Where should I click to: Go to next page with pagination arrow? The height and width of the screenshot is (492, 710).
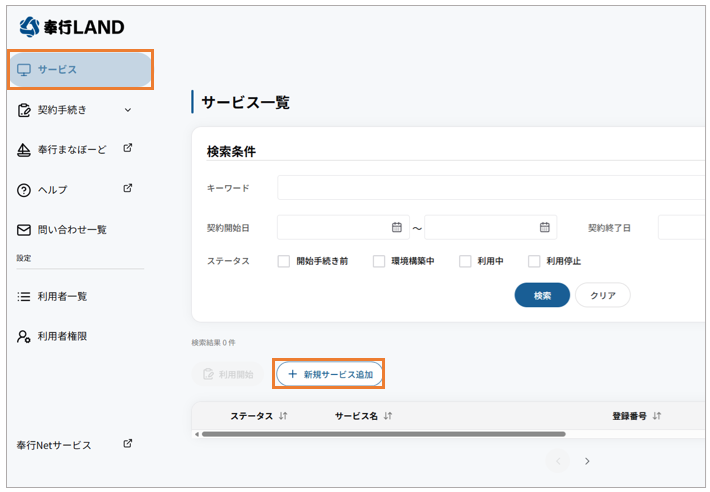587,461
